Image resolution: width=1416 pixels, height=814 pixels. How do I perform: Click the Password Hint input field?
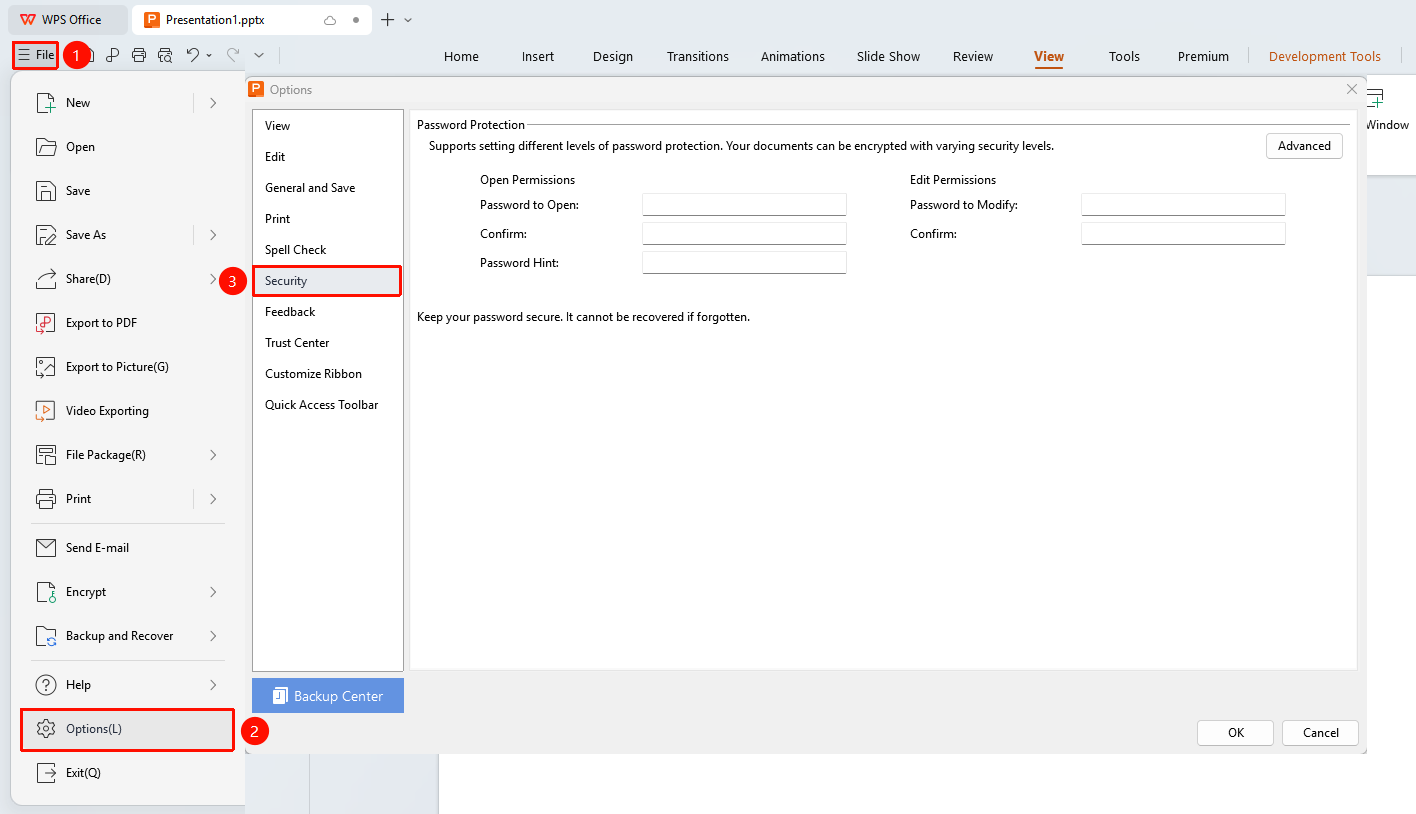pyautogui.click(x=744, y=263)
